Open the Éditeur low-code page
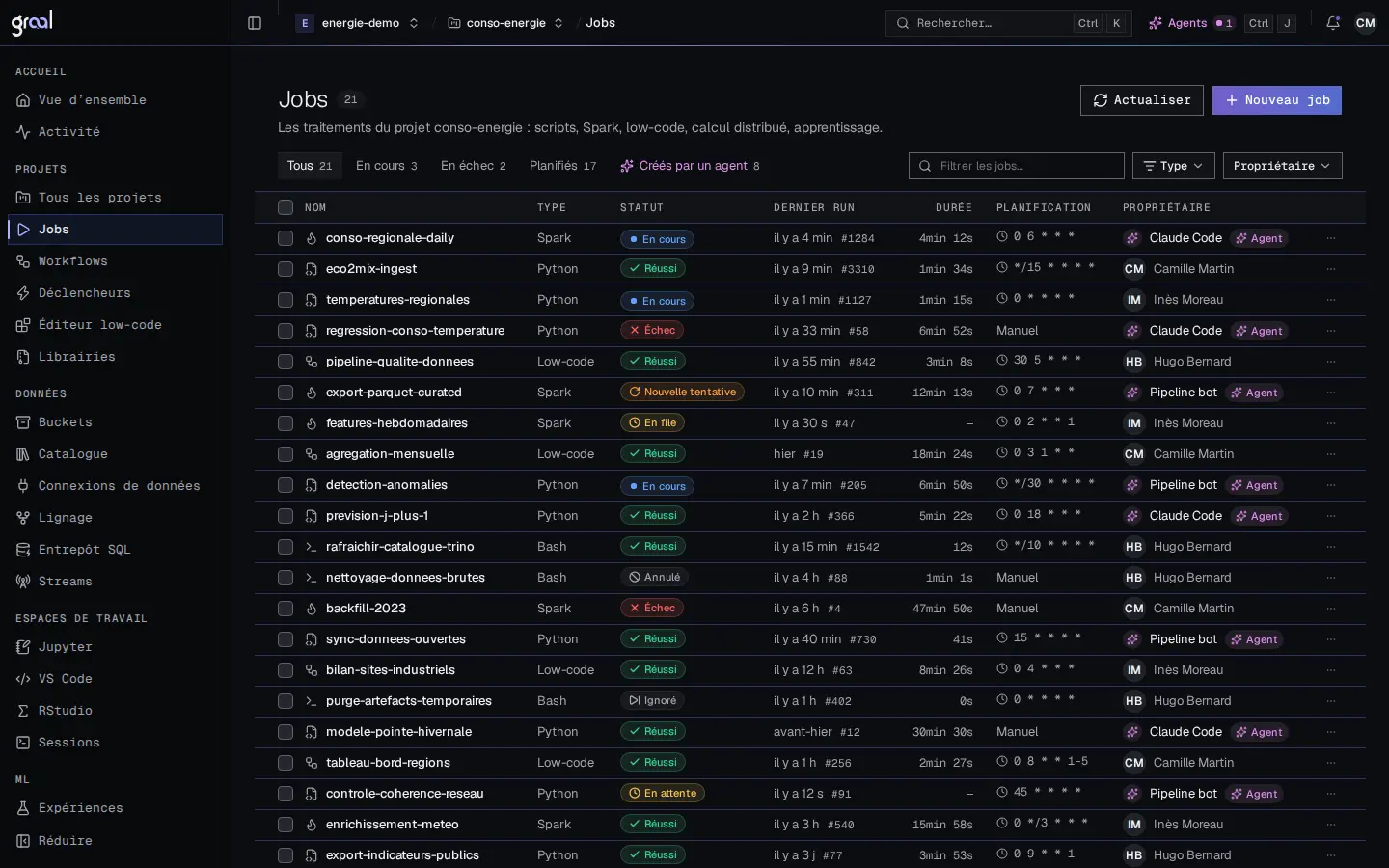Image resolution: width=1389 pixels, height=868 pixels. [115, 325]
